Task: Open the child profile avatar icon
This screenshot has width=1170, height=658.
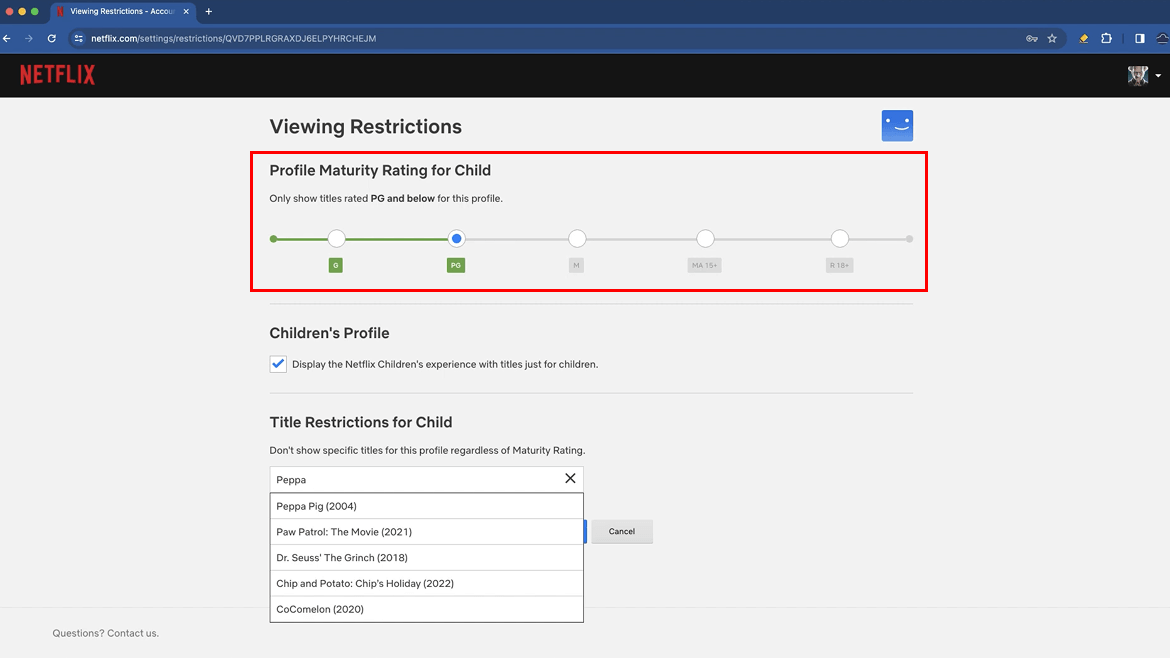Action: click(x=897, y=125)
